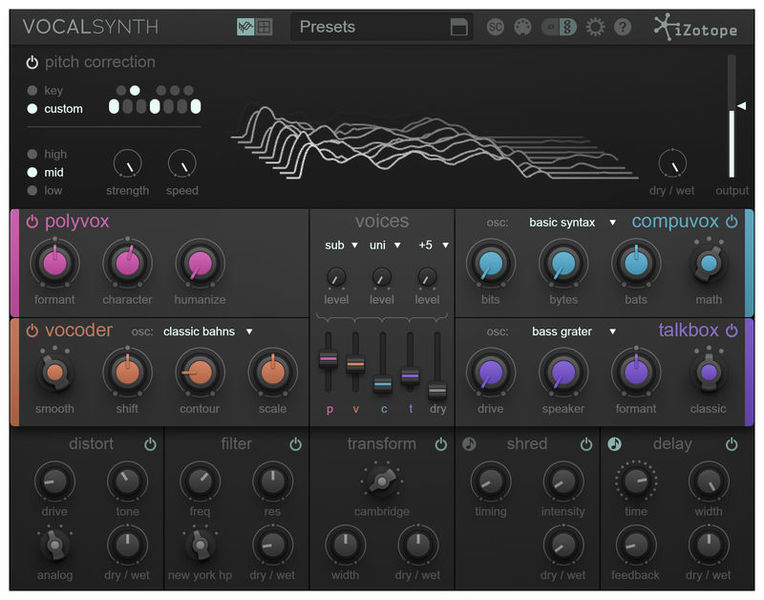The height and width of the screenshot is (600, 764).
Task: Switch to the waveform visualization view icon
Action: [x=246, y=27]
